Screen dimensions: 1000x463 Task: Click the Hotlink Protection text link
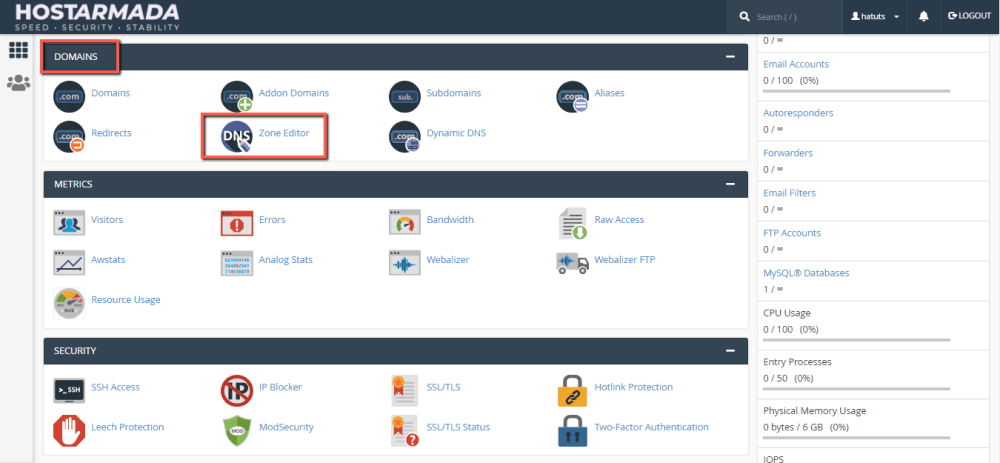(633, 386)
